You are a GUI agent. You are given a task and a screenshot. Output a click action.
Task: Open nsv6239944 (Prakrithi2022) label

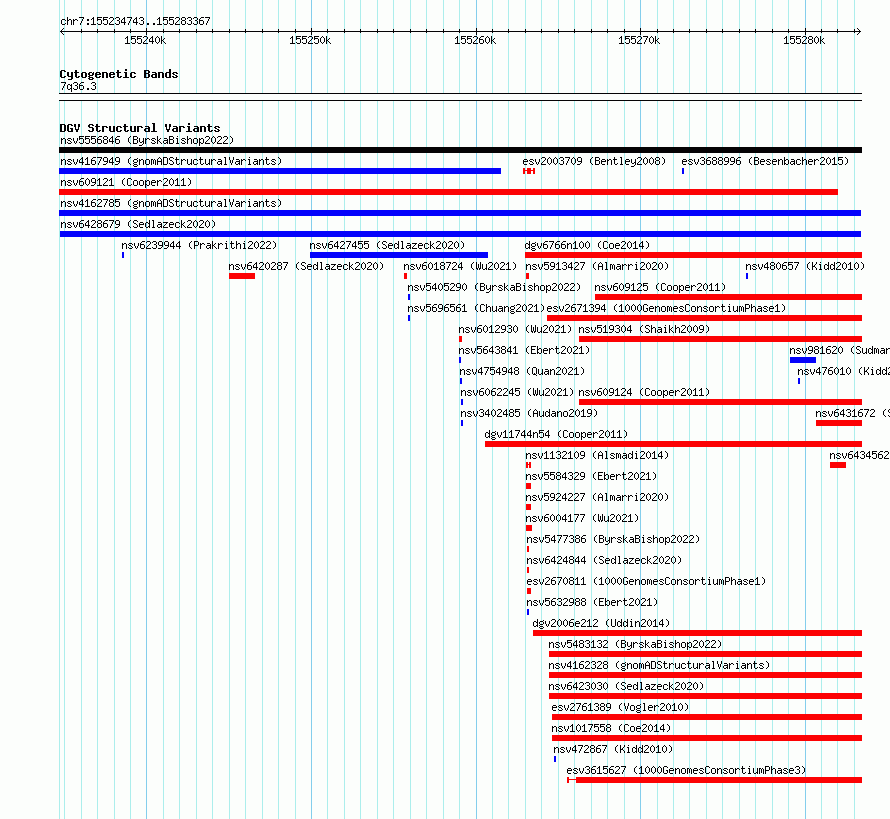point(199,245)
